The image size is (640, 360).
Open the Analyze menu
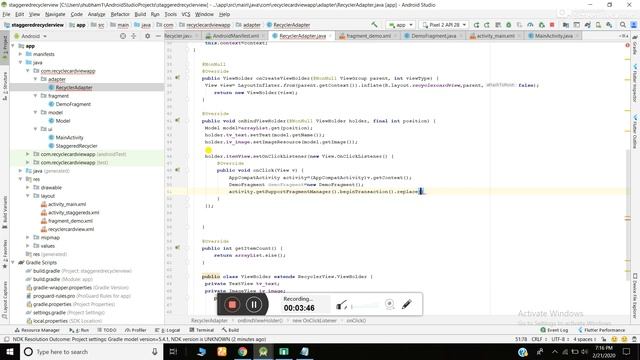[x=96, y=14]
